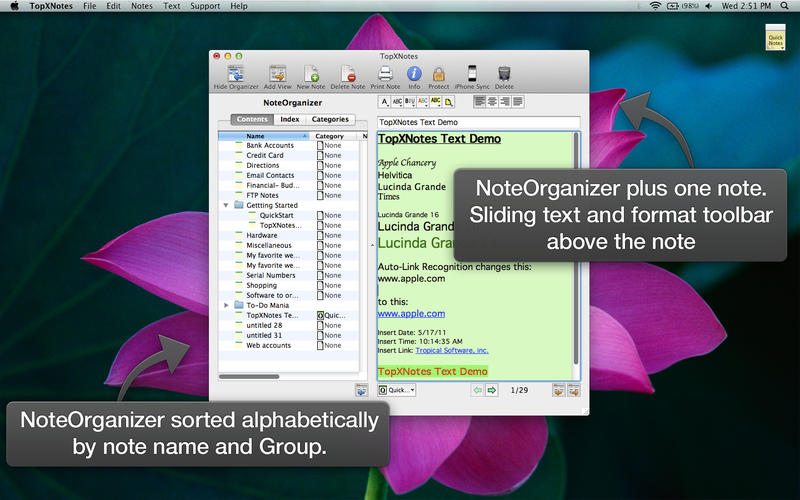Select the center-align text button
The height and width of the screenshot is (500, 800).
pyautogui.click(x=492, y=101)
